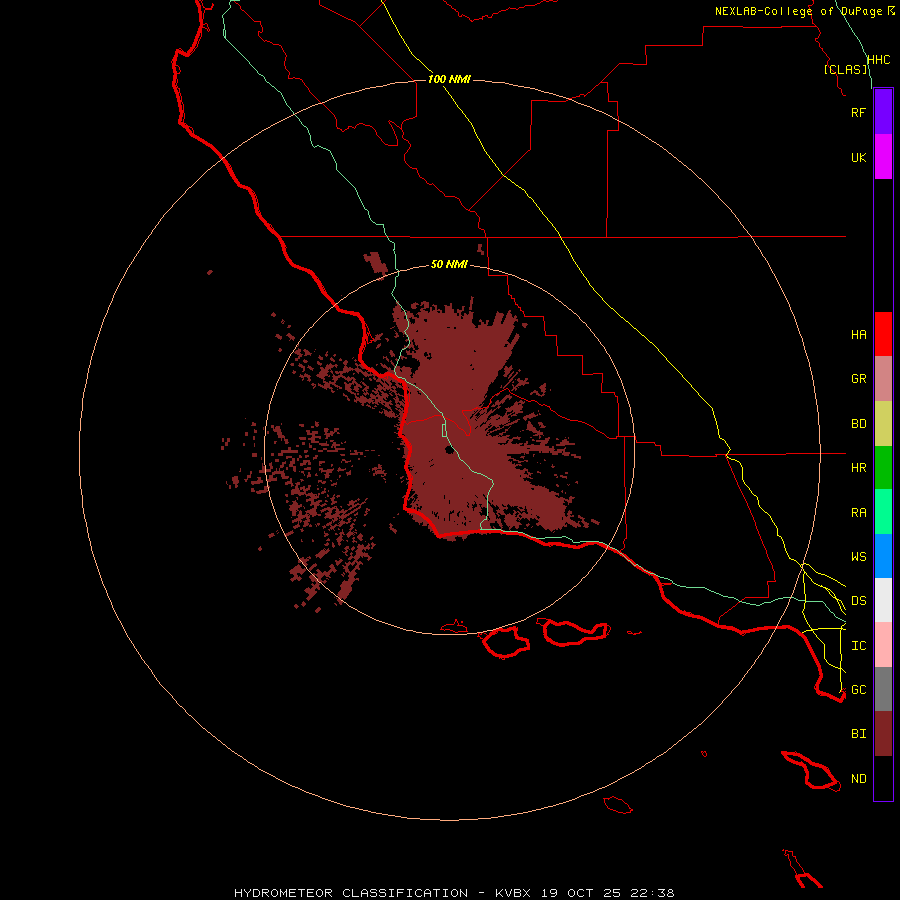Image resolution: width=900 pixels, height=900 pixels.
Task: Click the HR legend label
Action: 858,467
